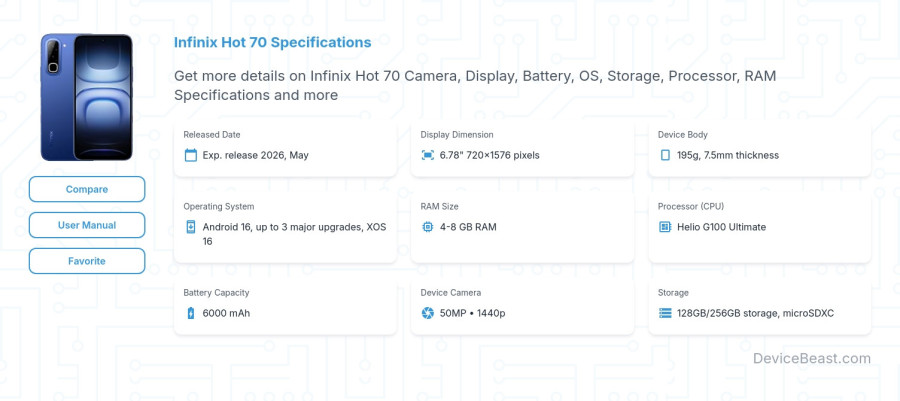900x401 pixels.
Task: Select the Device Camera label
Action: pyautogui.click(x=451, y=293)
